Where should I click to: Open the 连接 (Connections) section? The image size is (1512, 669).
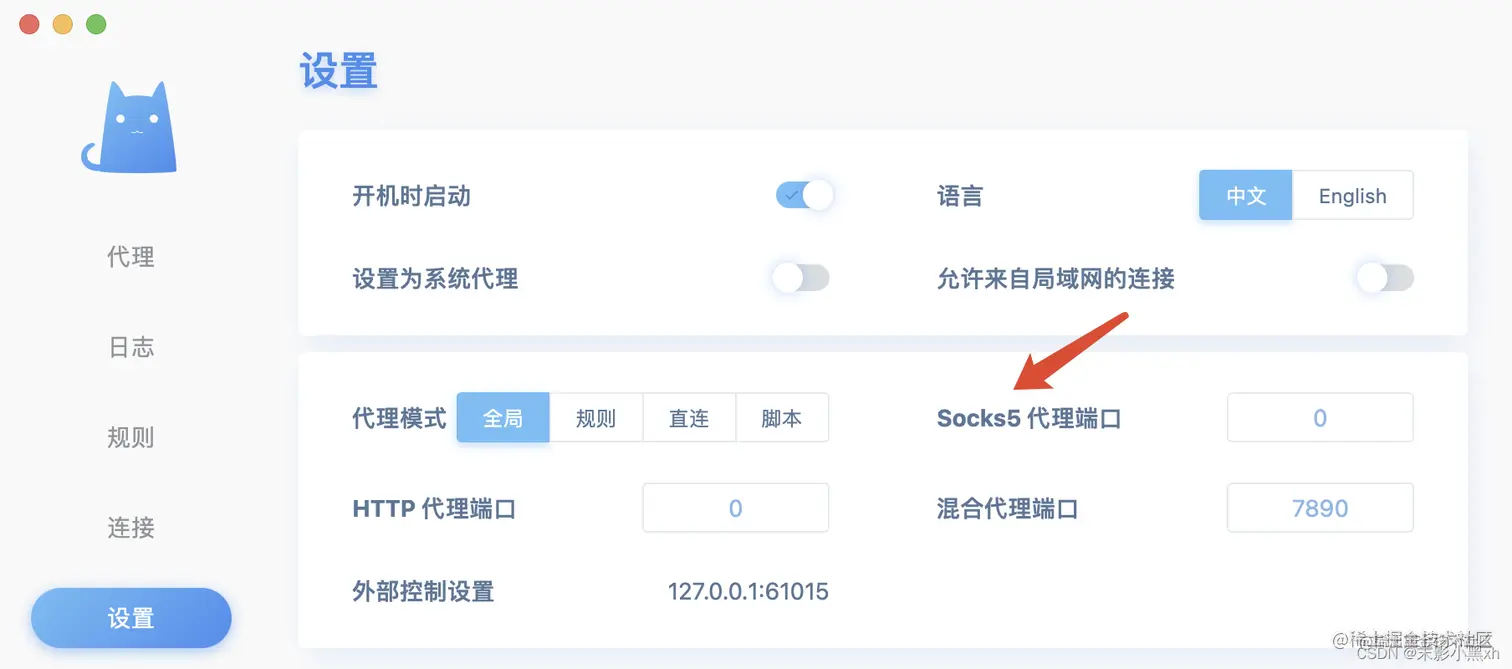point(130,527)
